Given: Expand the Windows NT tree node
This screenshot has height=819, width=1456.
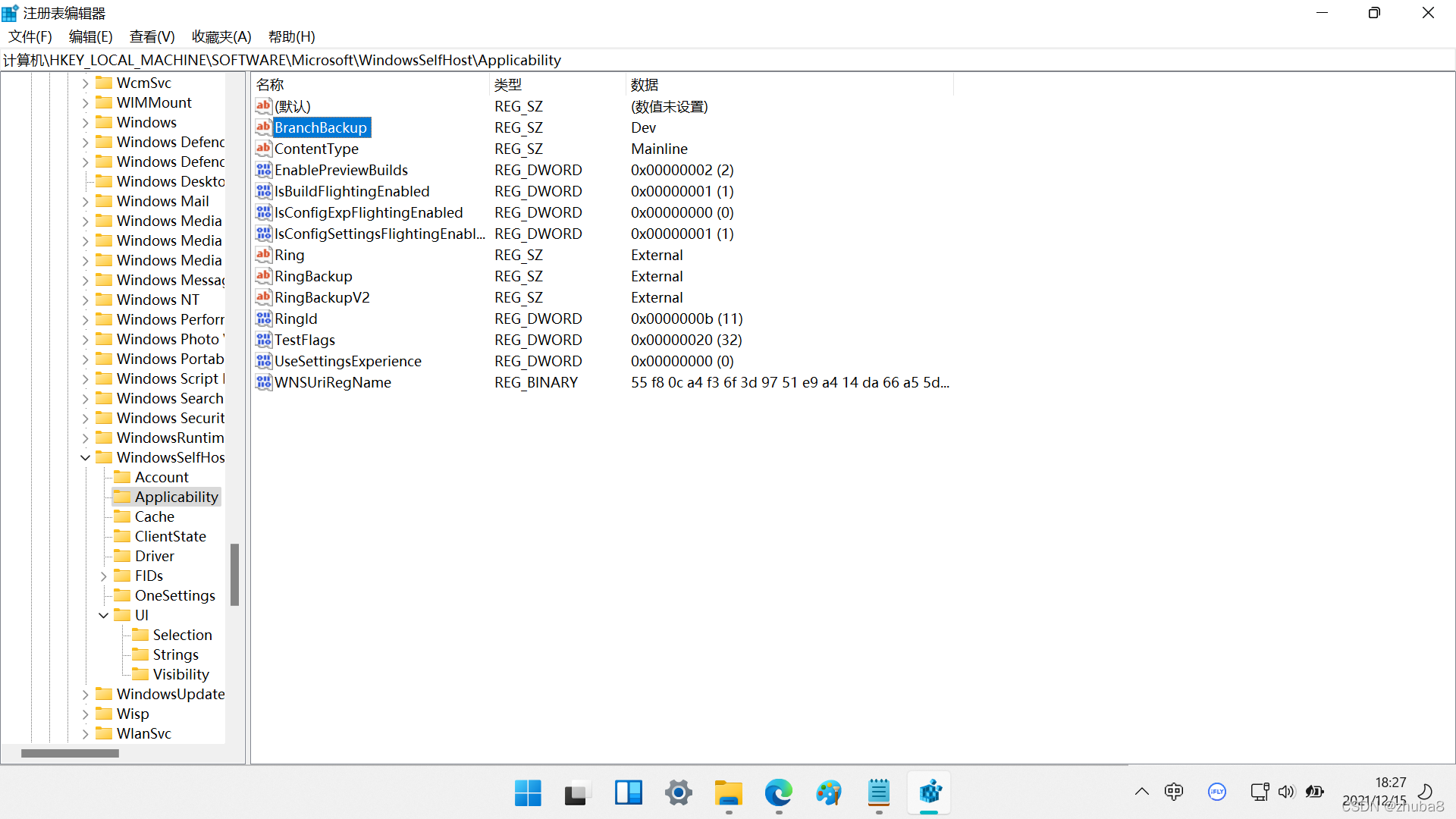Looking at the screenshot, I should [85, 300].
